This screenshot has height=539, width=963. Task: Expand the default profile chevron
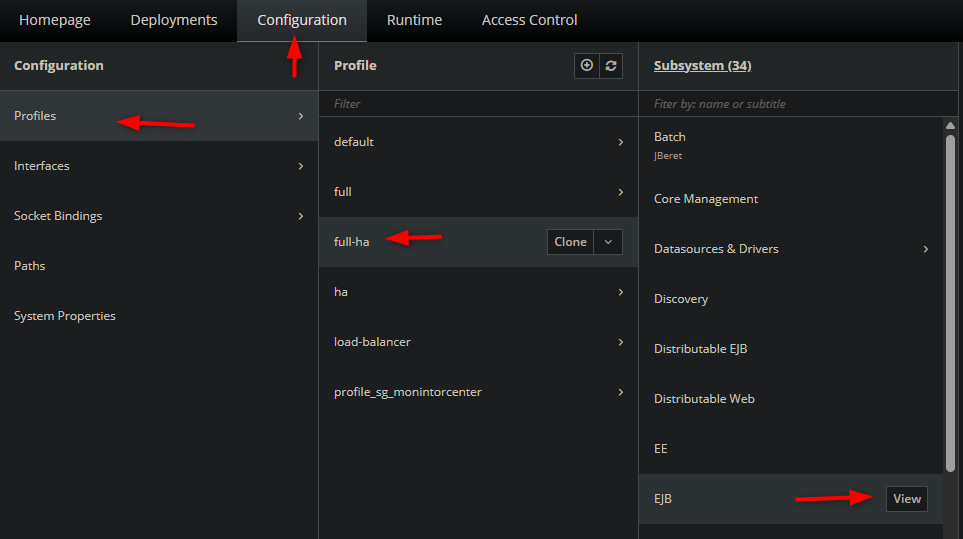[x=620, y=142]
